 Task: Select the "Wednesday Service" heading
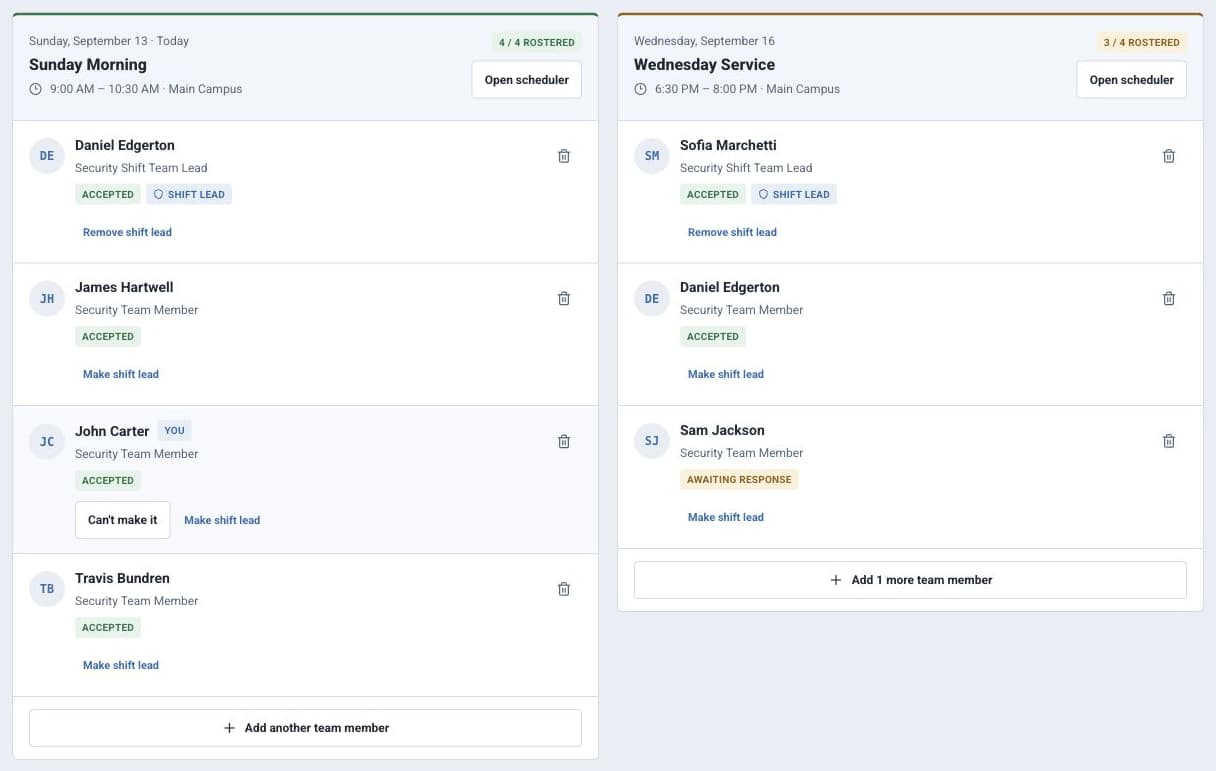[x=704, y=65]
